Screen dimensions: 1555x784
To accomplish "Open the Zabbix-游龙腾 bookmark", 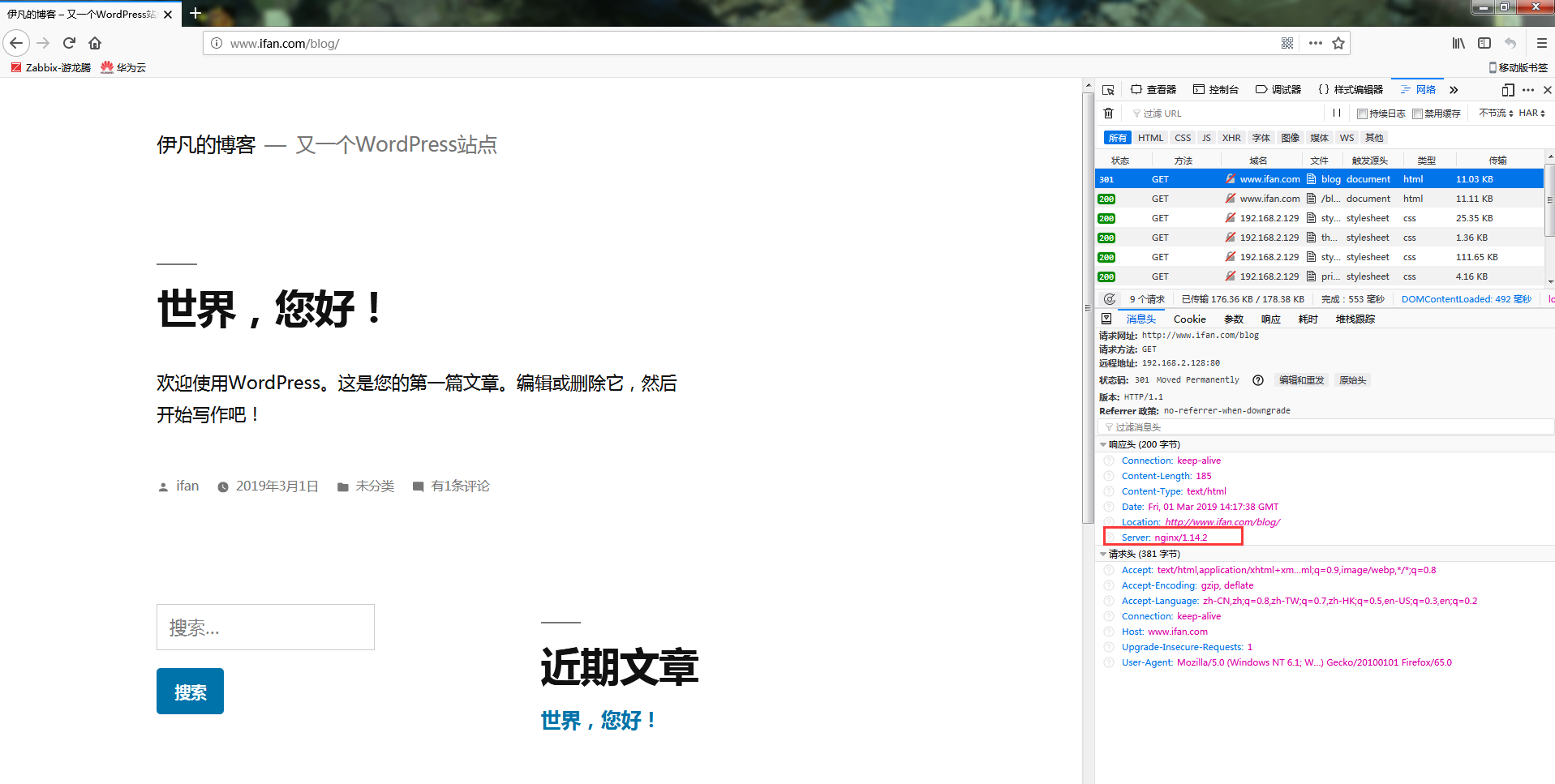I will 51,67.
